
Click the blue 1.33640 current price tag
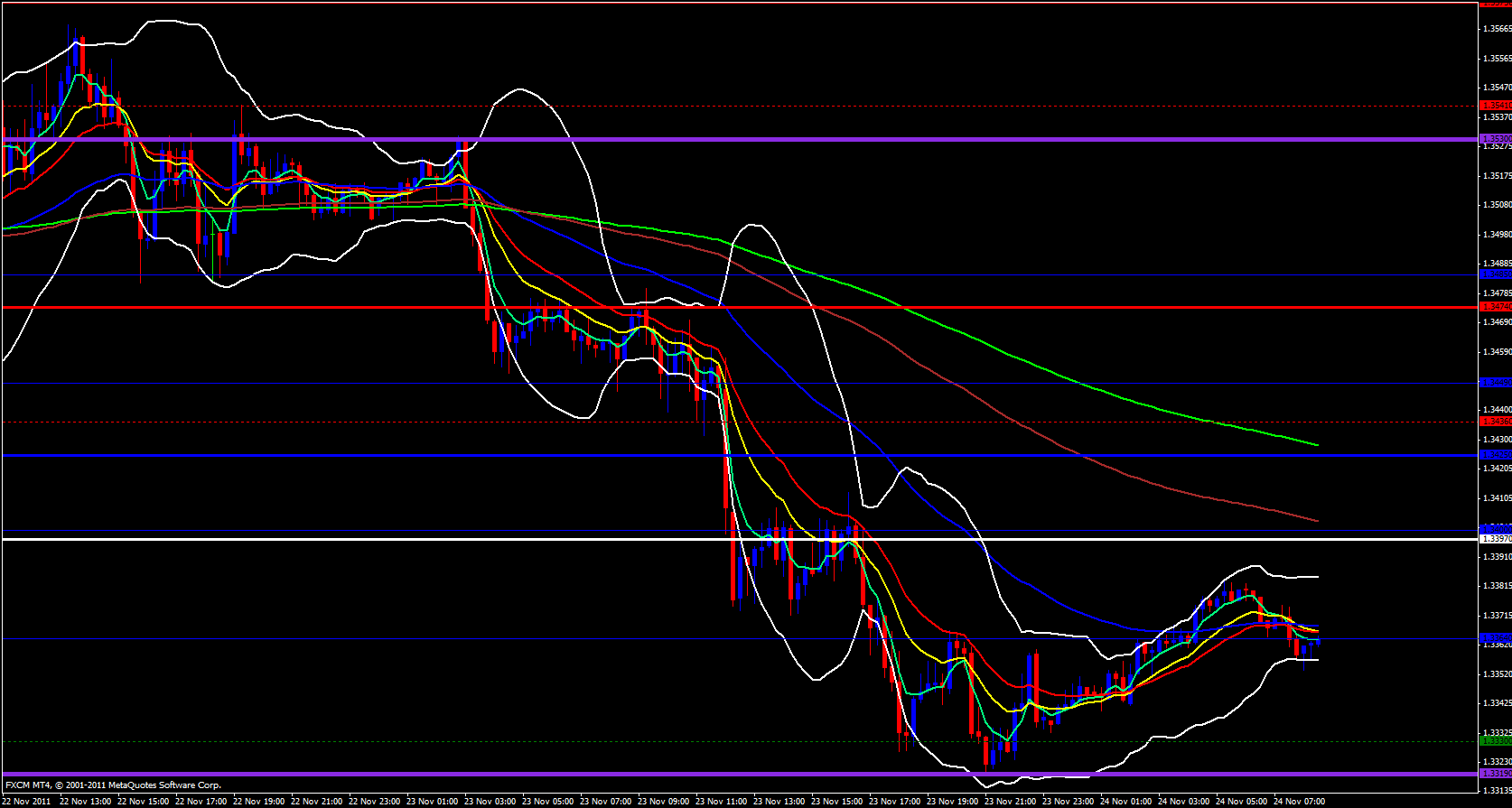[x=1495, y=638]
